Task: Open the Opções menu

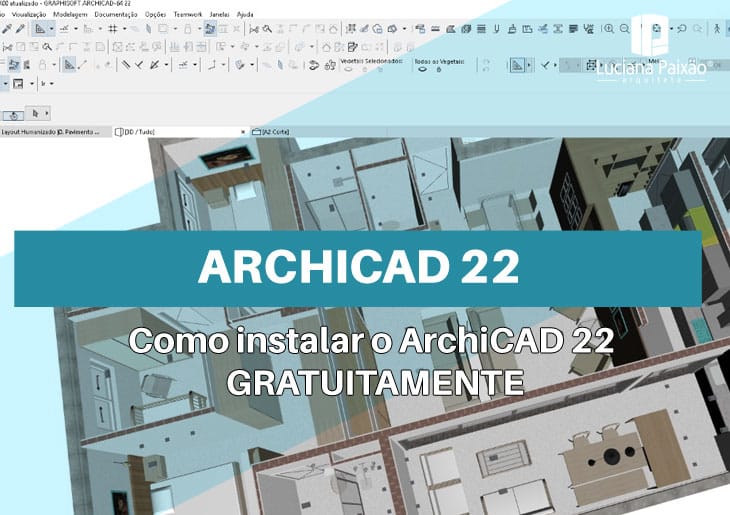Action: 155,14
